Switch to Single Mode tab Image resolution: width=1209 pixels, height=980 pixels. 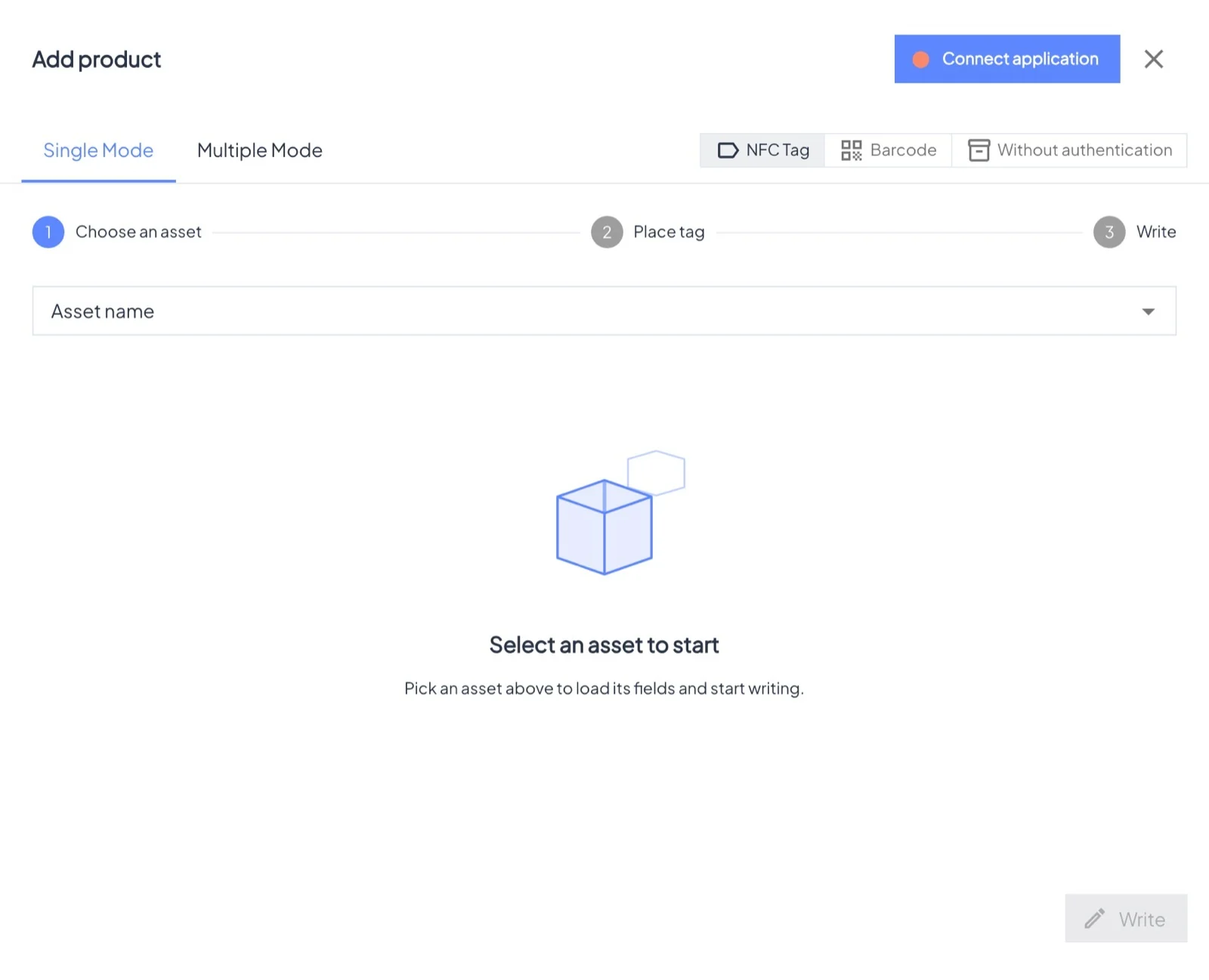click(98, 150)
